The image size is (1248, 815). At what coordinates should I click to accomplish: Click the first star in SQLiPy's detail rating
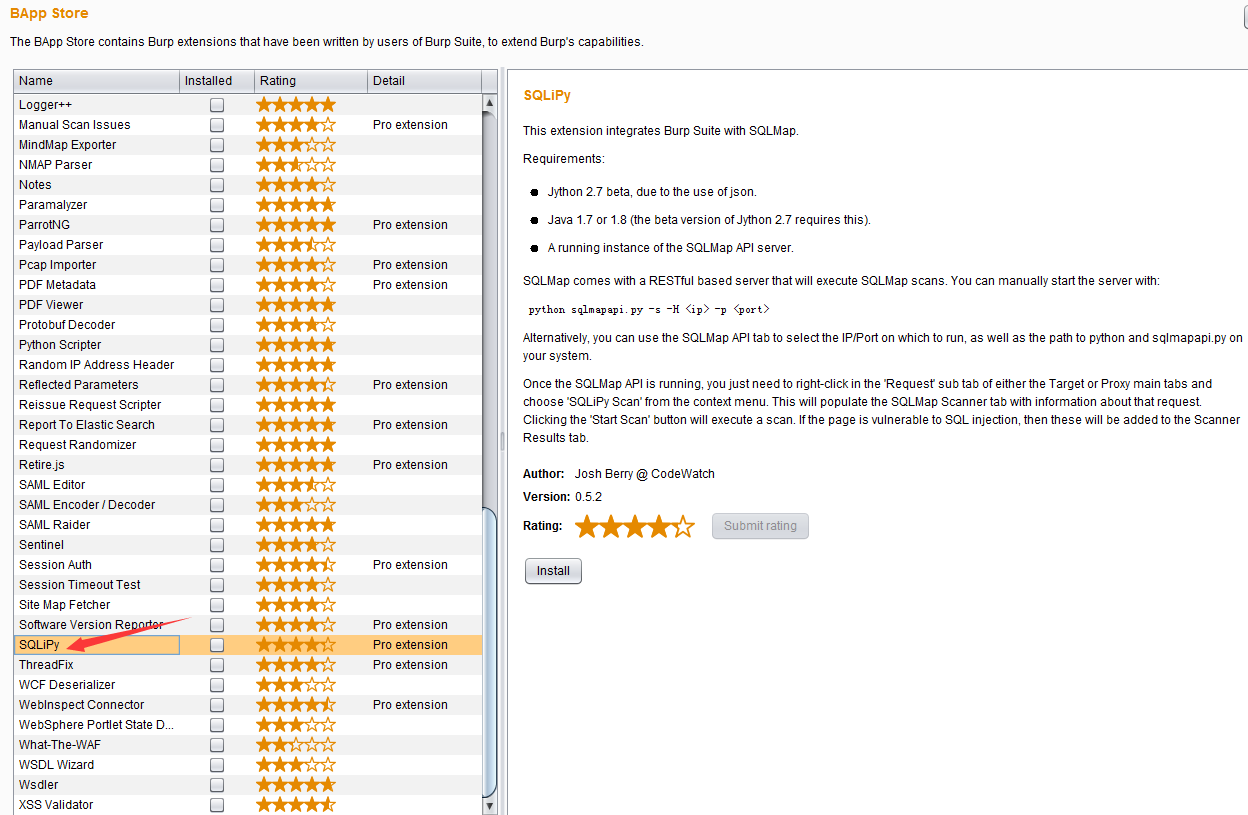point(586,526)
